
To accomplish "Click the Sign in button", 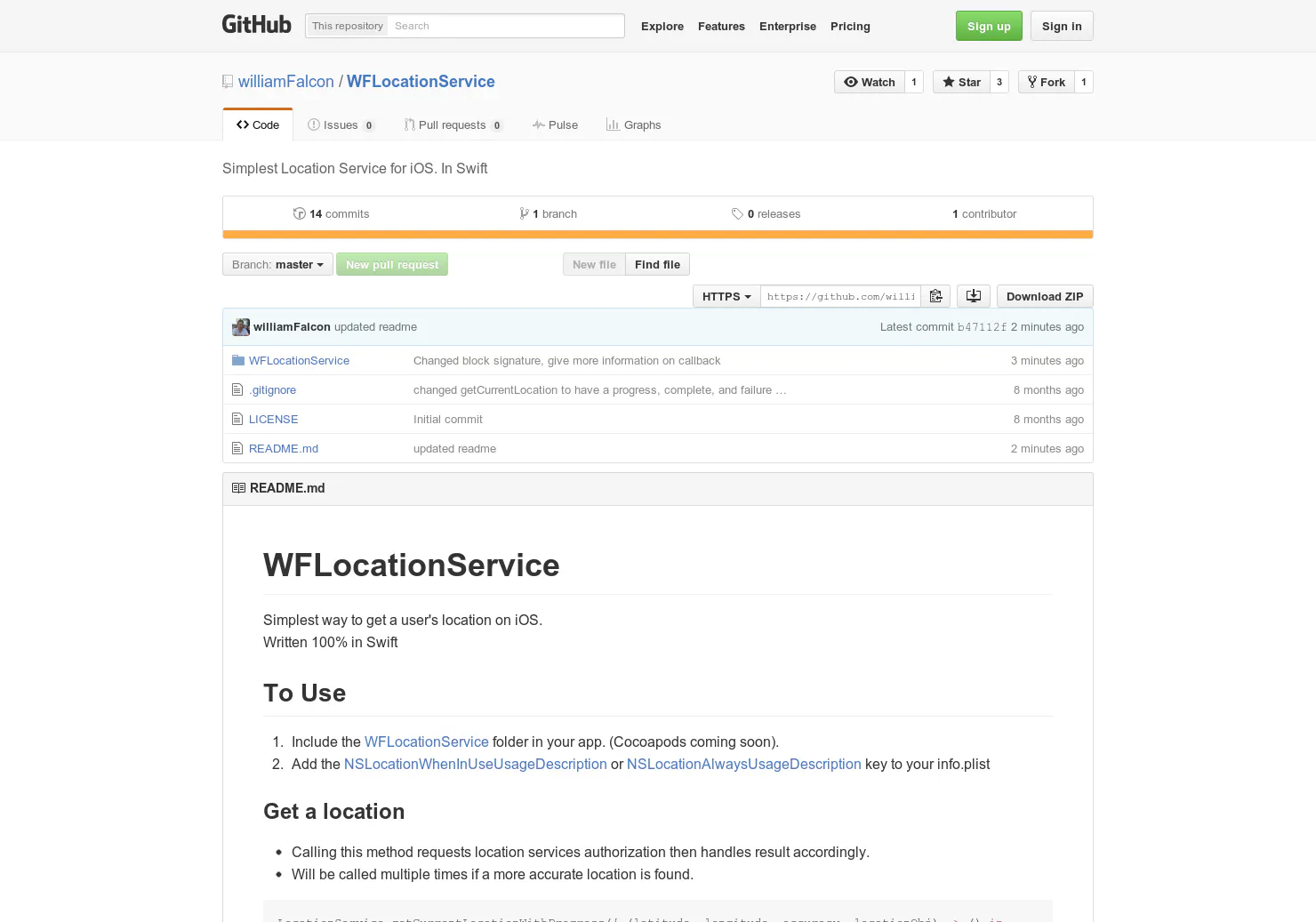I will (x=1062, y=26).
